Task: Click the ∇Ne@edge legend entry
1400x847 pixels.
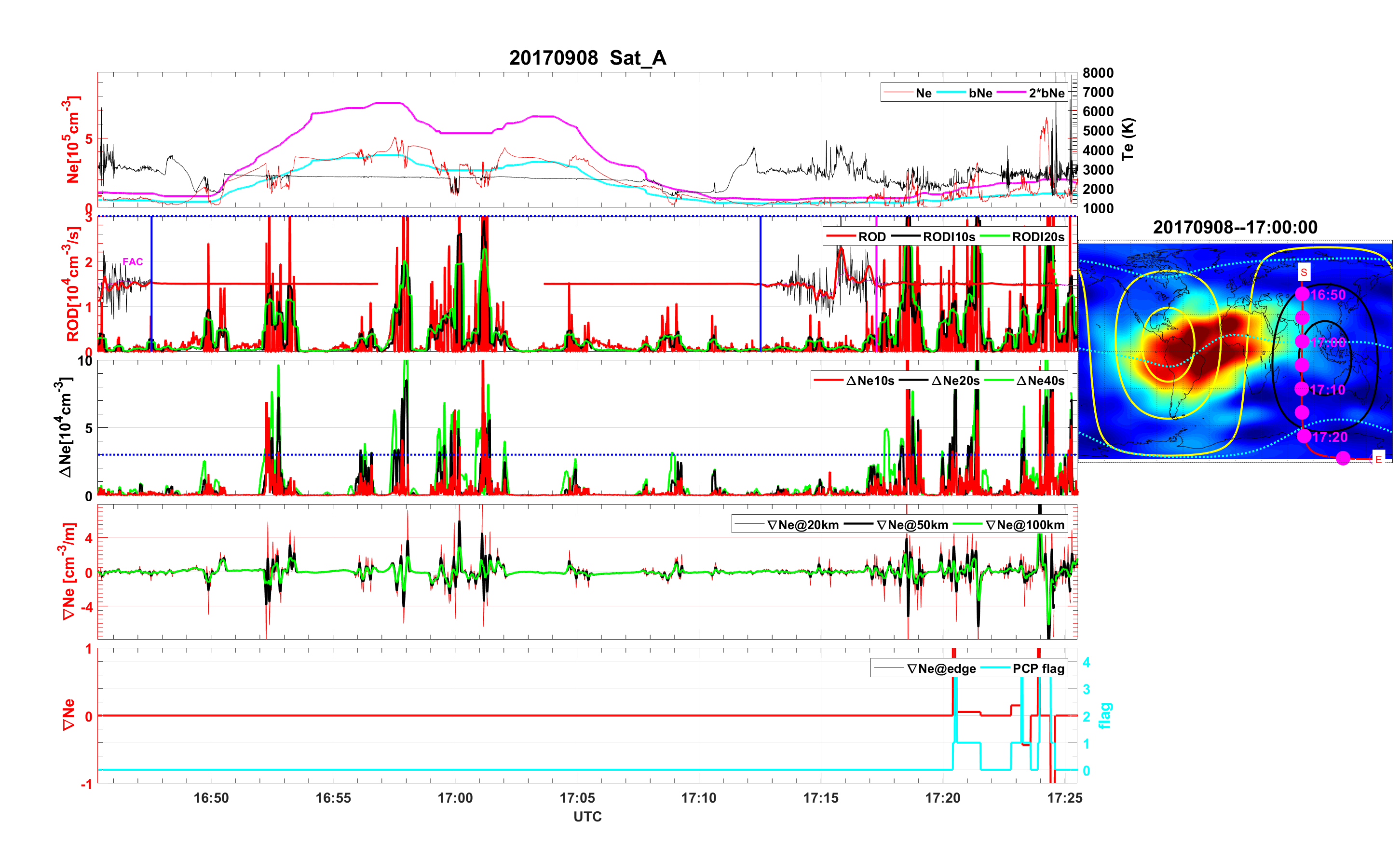Action: [941, 669]
